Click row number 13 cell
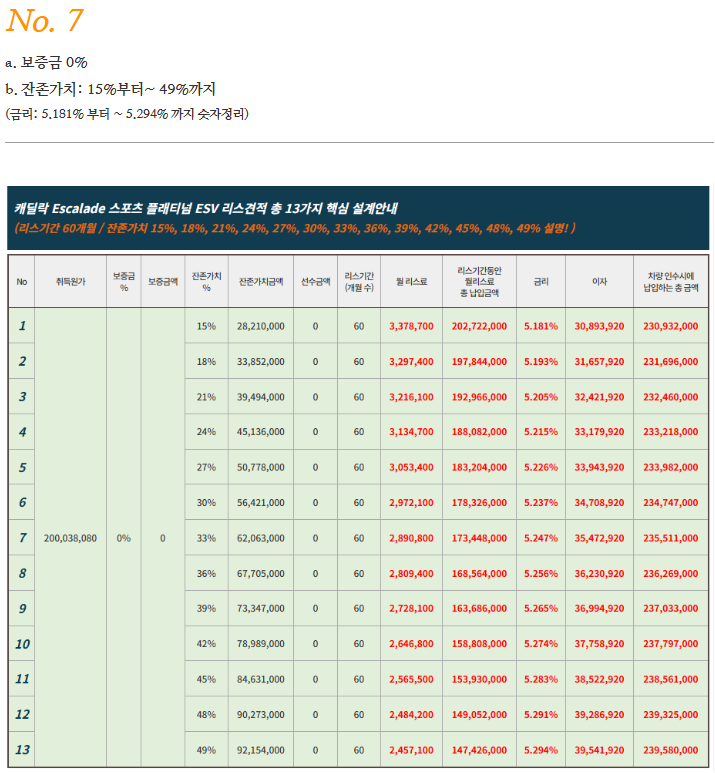 coord(22,750)
